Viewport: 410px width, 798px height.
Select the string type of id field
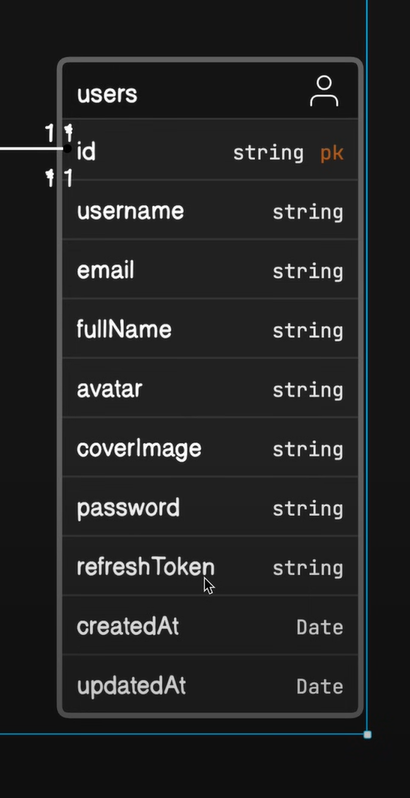pos(268,153)
